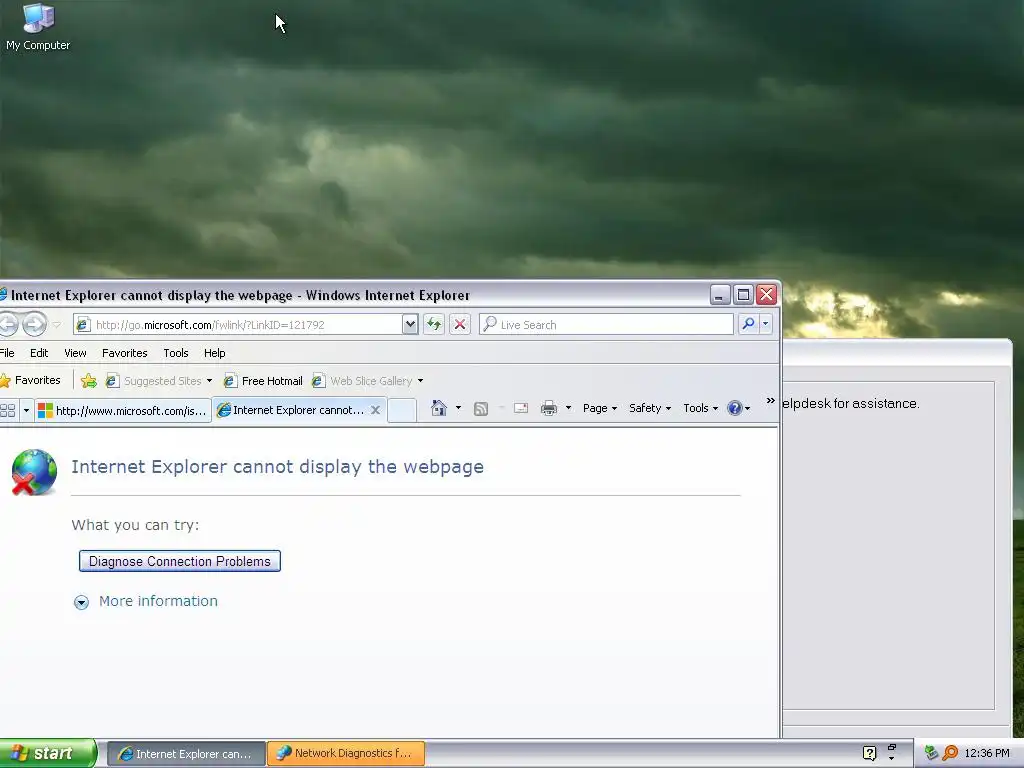The width and height of the screenshot is (1024, 768).
Task: Click the command bar overflow chevron
Action: click(771, 401)
